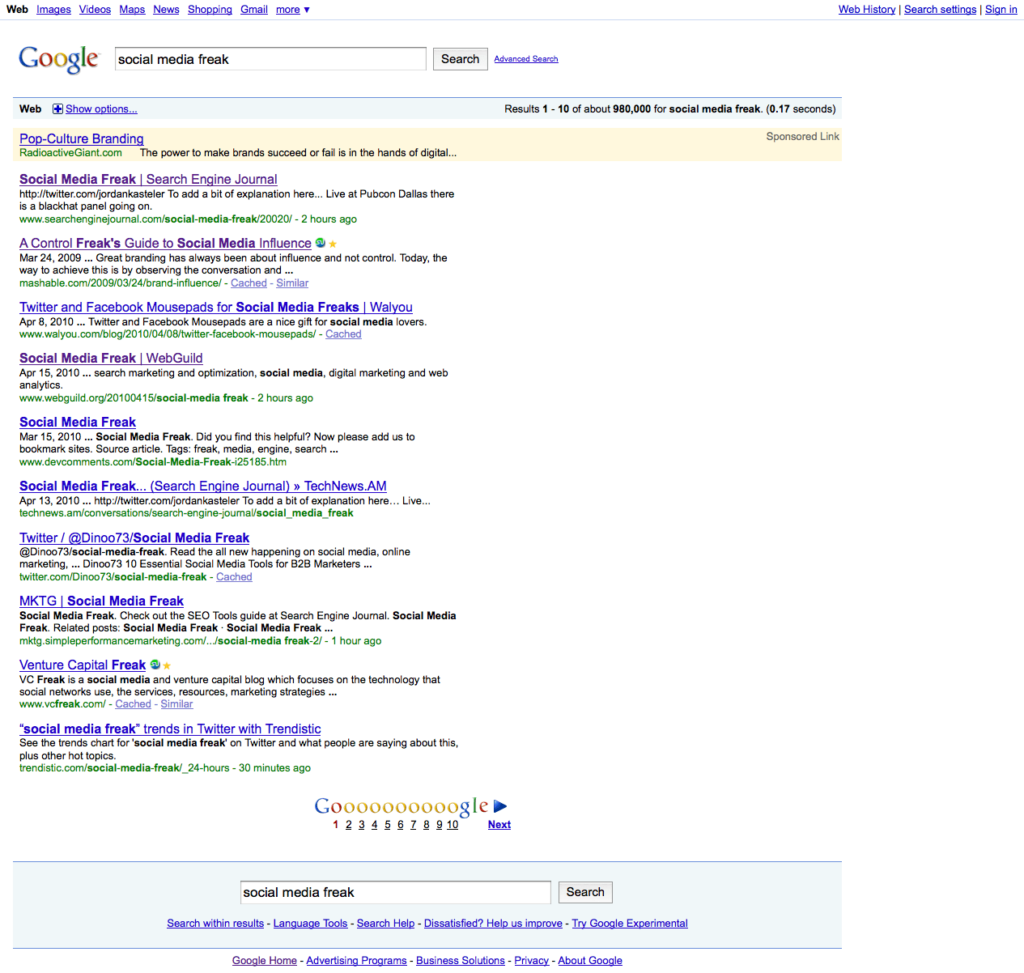The height and width of the screenshot is (973, 1024).
Task: Go to results page 10
Action: tap(453, 825)
